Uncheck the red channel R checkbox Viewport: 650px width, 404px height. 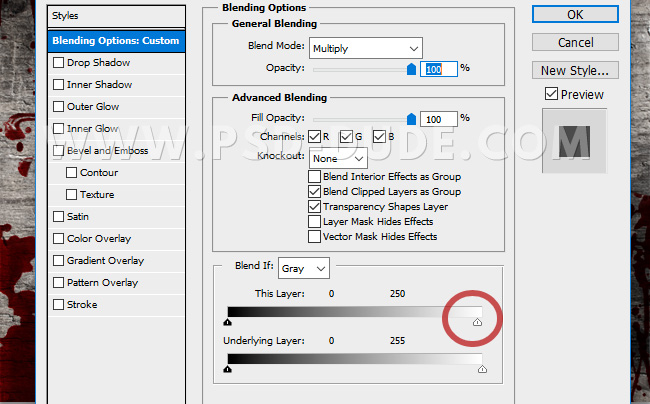point(314,136)
